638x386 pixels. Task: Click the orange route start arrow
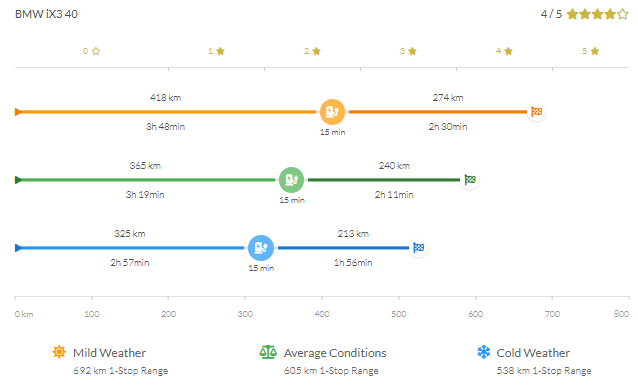[18, 112]
